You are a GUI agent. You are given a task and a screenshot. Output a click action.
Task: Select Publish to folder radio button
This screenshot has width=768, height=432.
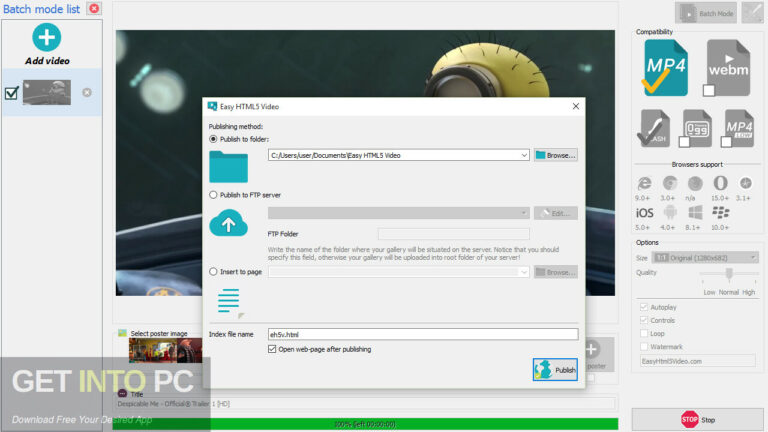pos(213,139)
